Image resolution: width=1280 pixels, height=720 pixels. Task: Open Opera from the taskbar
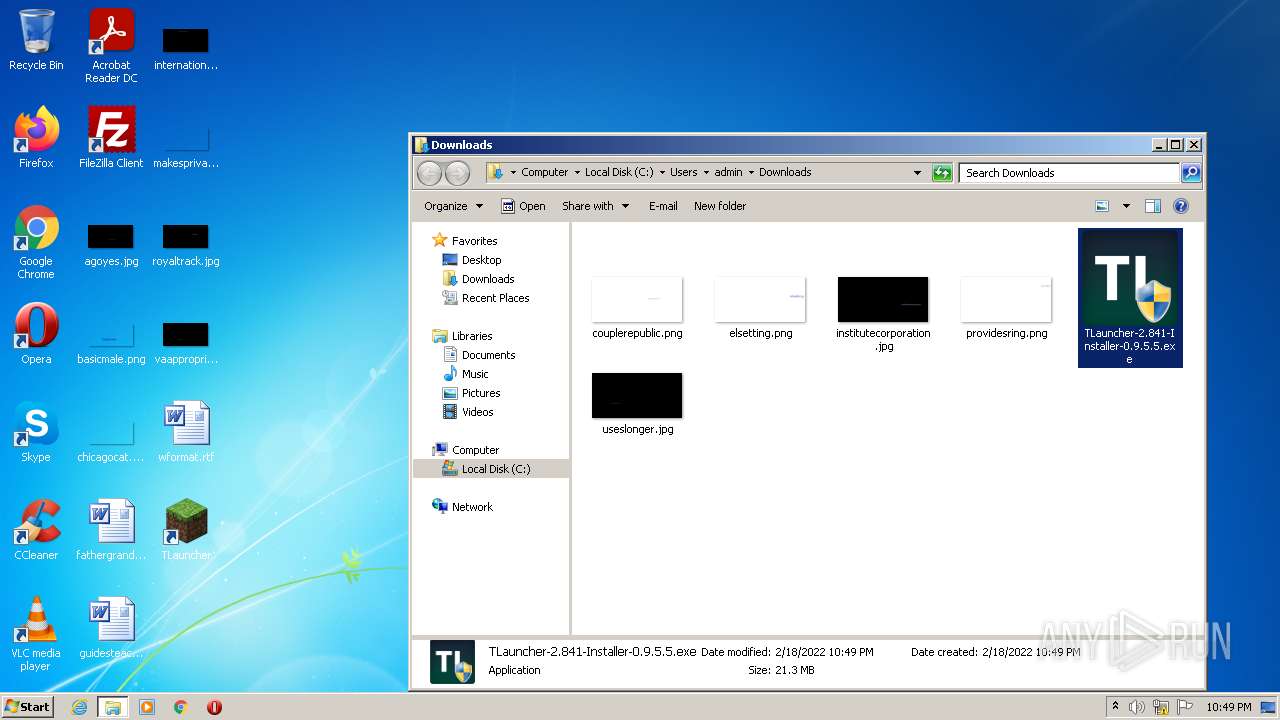click(214, 707)
